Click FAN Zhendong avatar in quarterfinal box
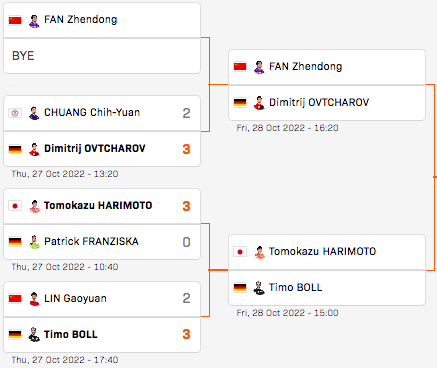 [259, 67]
